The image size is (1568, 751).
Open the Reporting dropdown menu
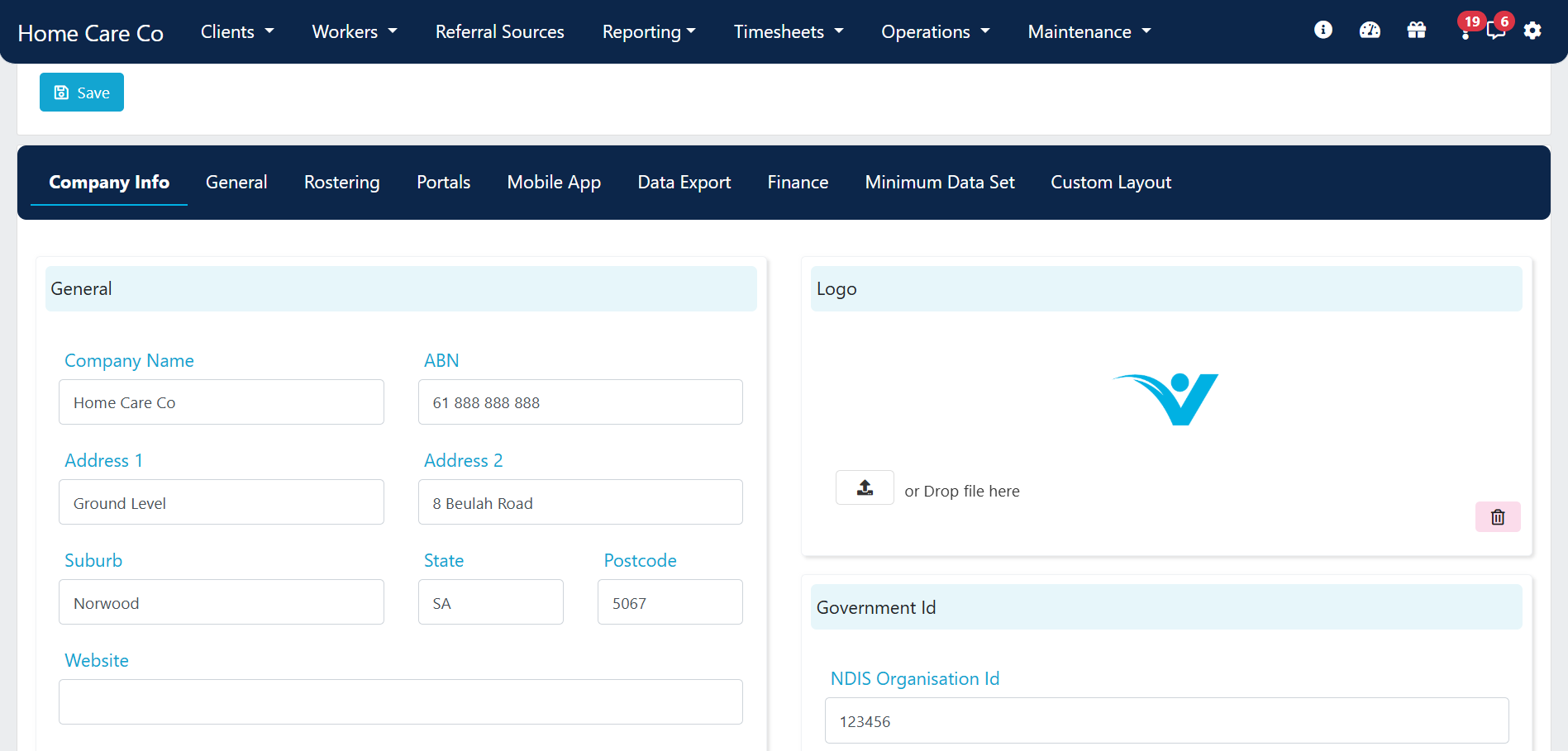click(649, 31)
